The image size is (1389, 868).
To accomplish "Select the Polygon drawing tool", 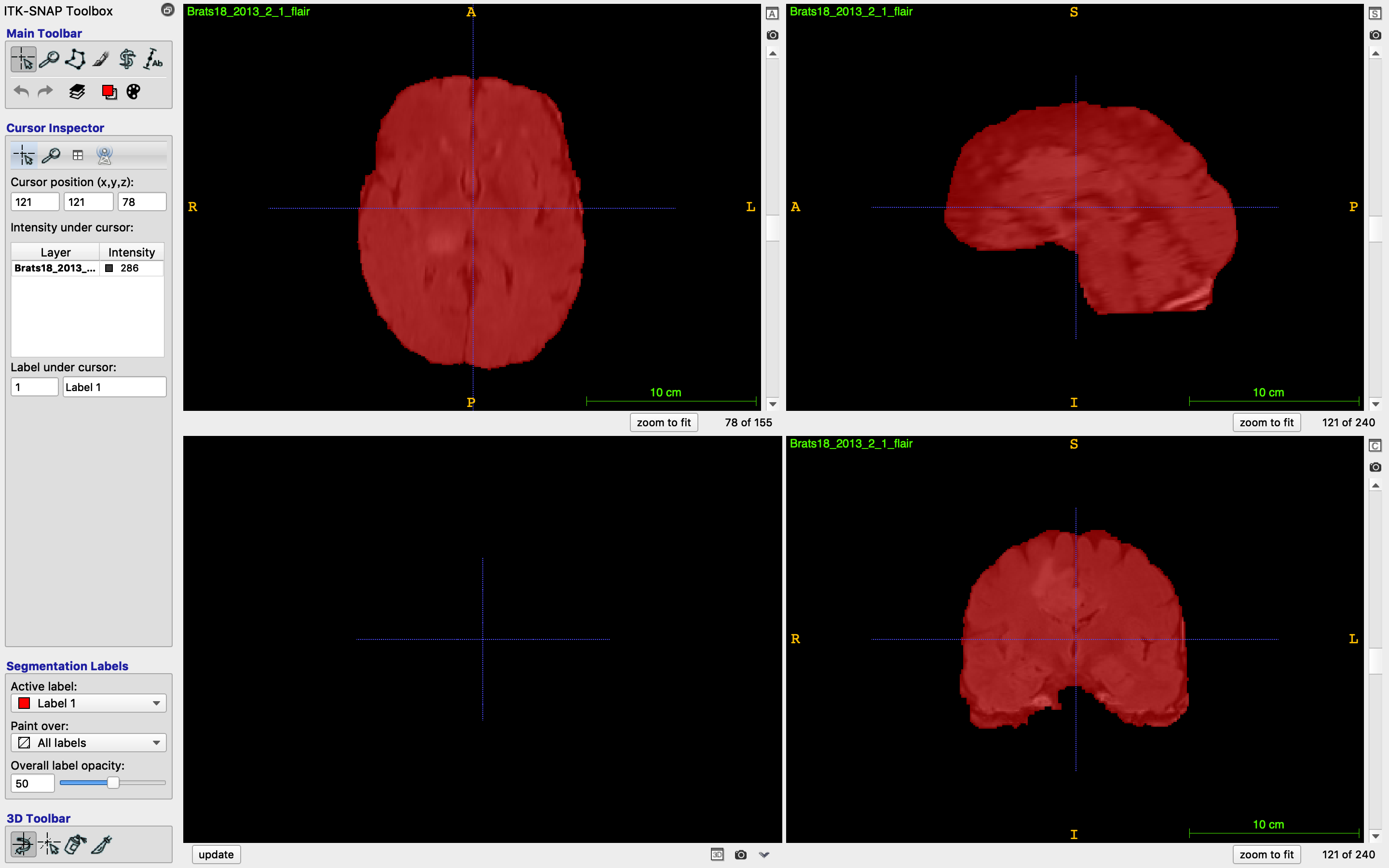I will [x=75, y=59].
